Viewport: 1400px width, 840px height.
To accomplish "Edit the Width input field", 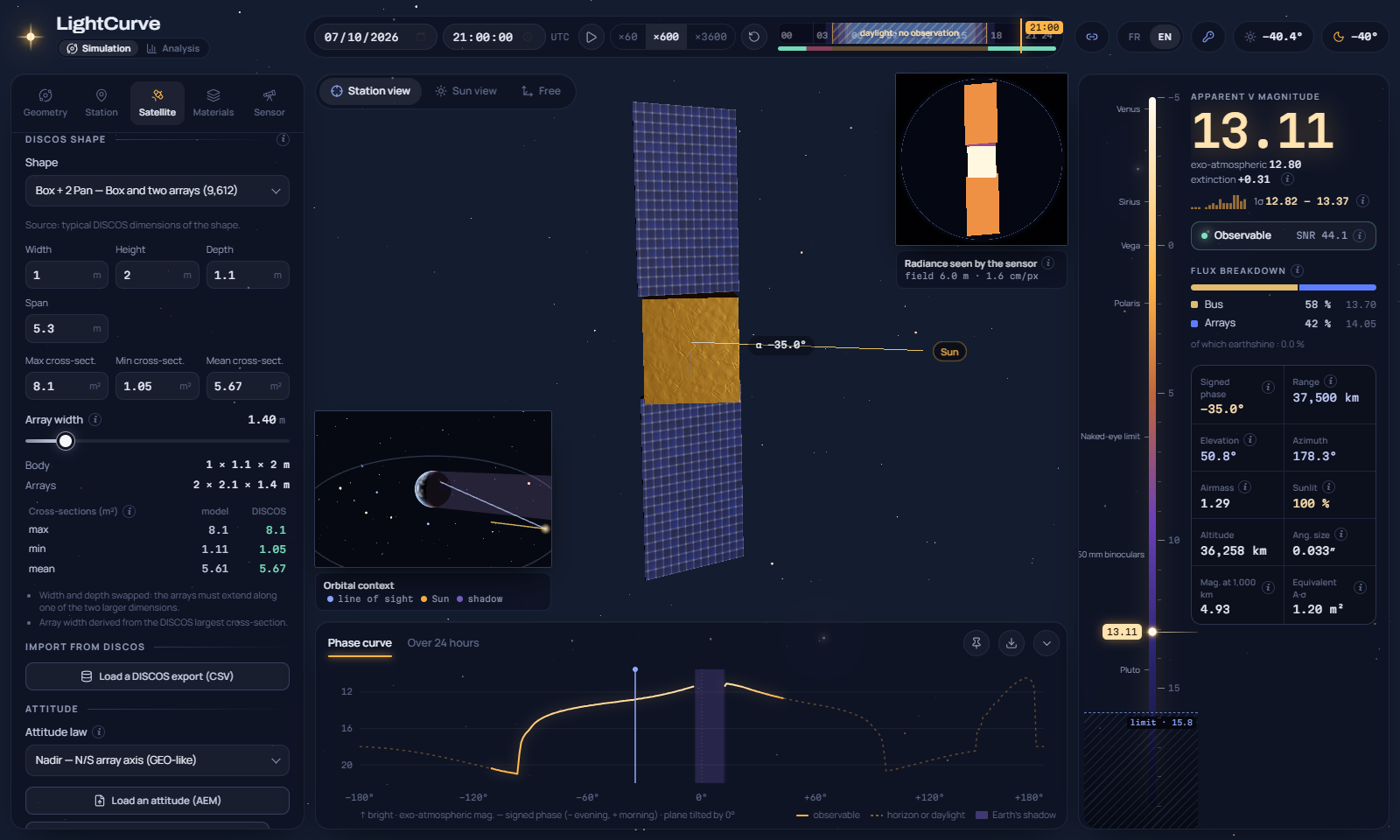I will coord(66,275).
